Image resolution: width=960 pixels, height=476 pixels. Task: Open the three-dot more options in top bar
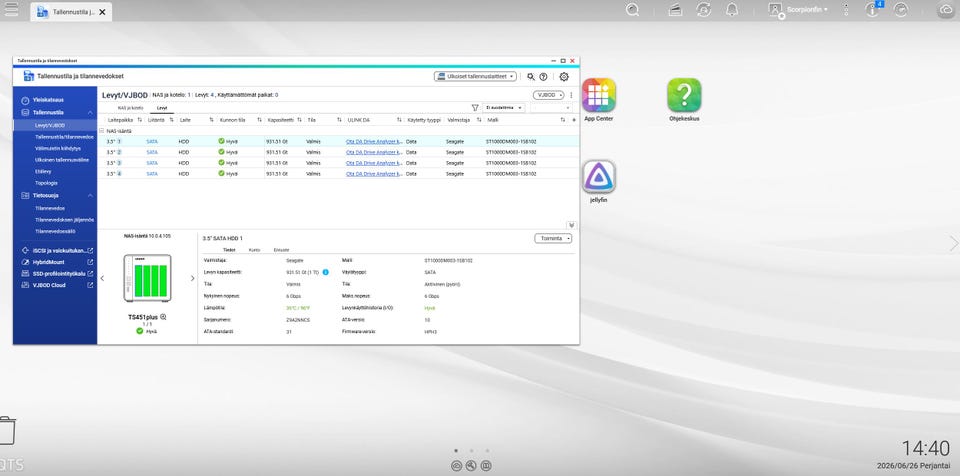point(846,10)
